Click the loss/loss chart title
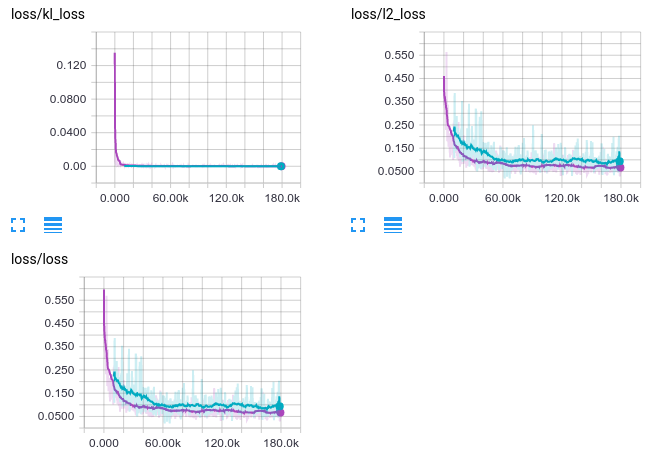This screenshot has width=672, height=453. point(39,258)
